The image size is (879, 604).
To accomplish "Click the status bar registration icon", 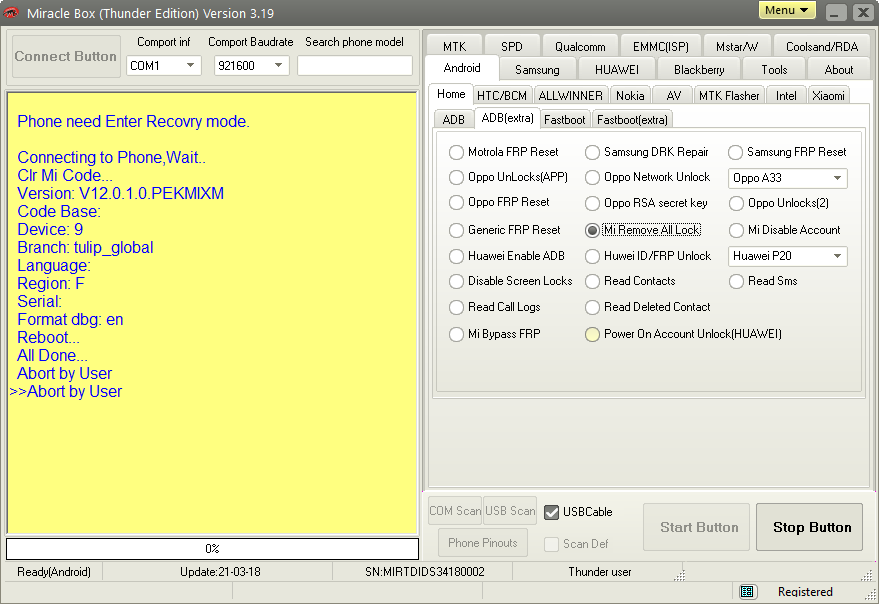I will 746,592.
